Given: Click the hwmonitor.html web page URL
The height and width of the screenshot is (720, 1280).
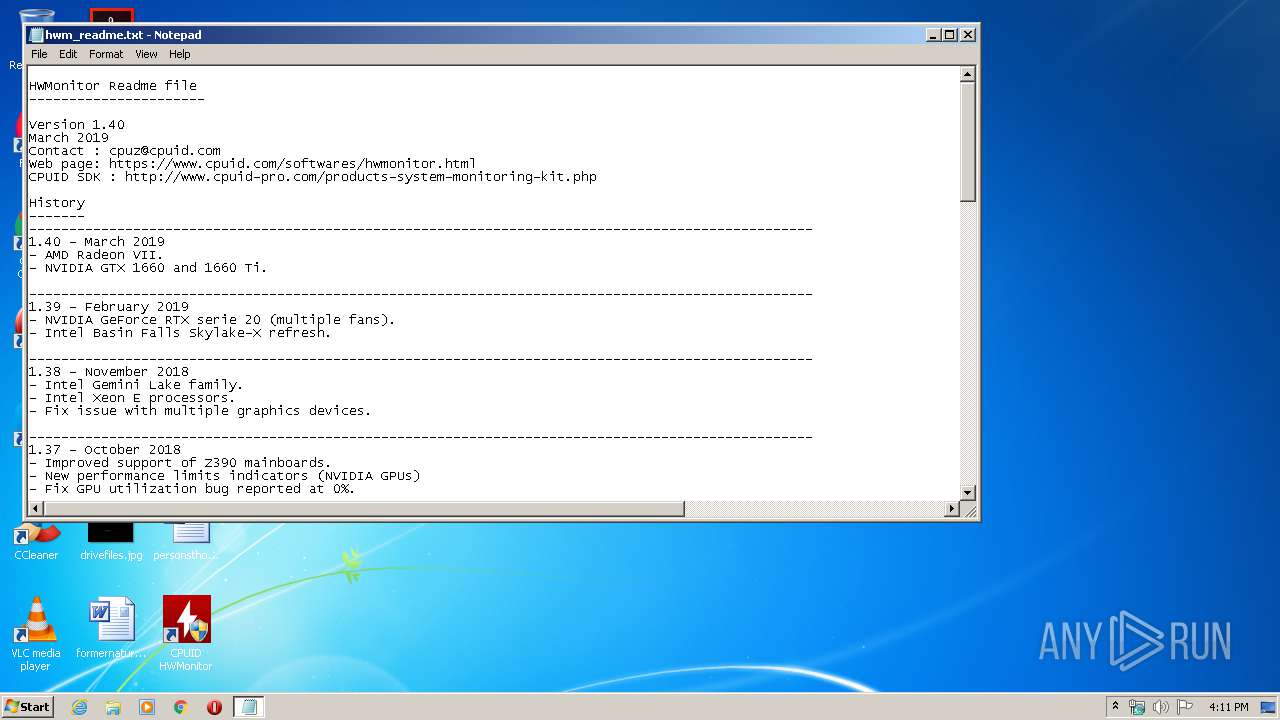Looking at the screenshot, I should [x=292, y=164].
